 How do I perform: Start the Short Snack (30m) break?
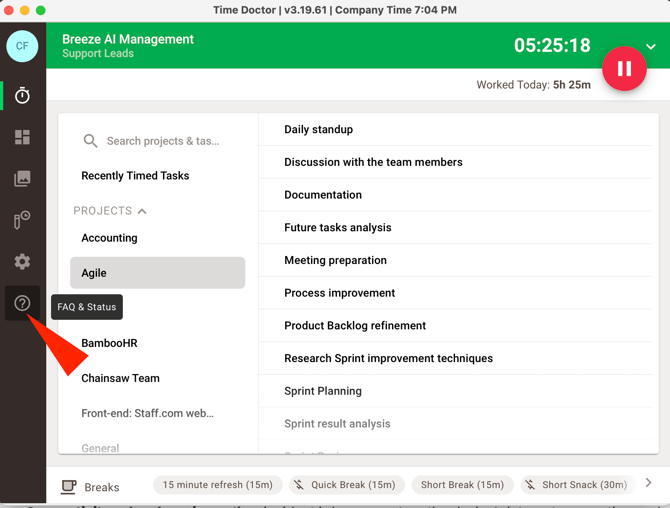579,485
